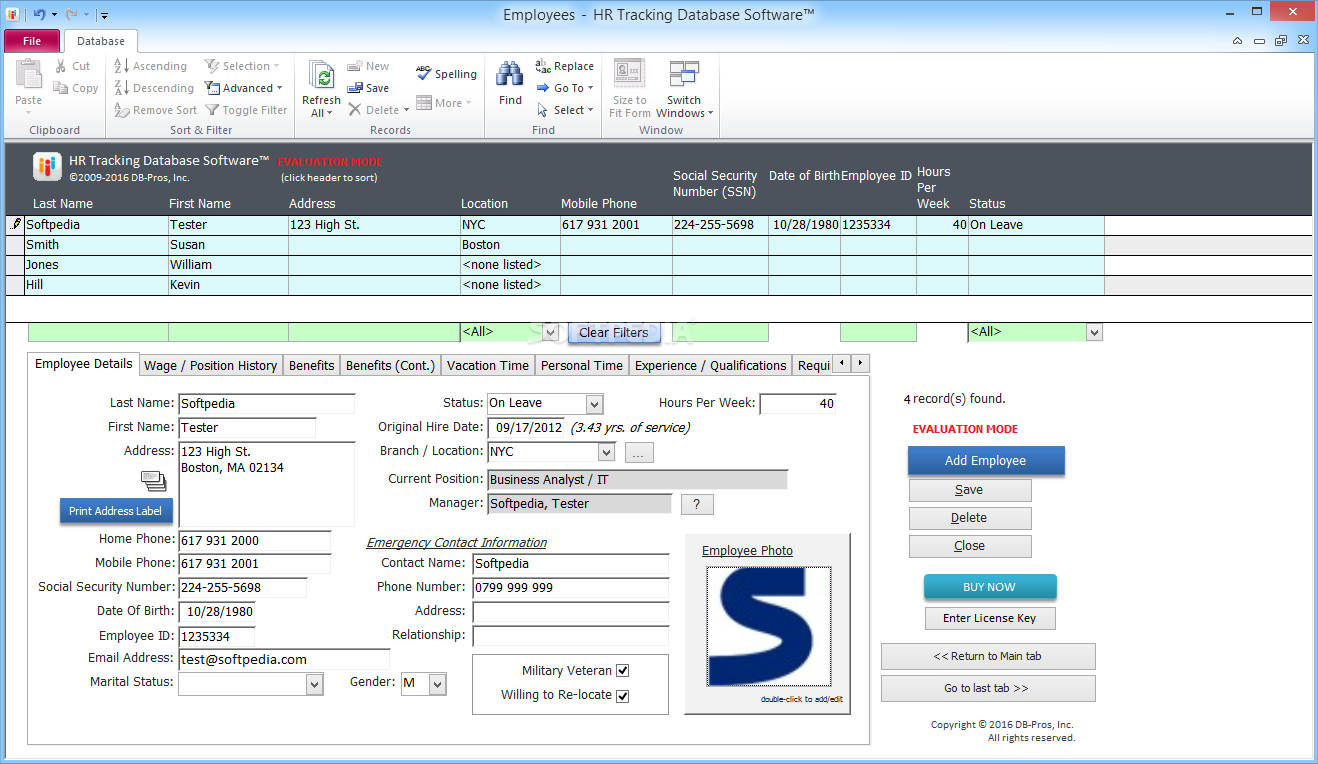Click the Find binoculars icon

[x=510, y=75]
